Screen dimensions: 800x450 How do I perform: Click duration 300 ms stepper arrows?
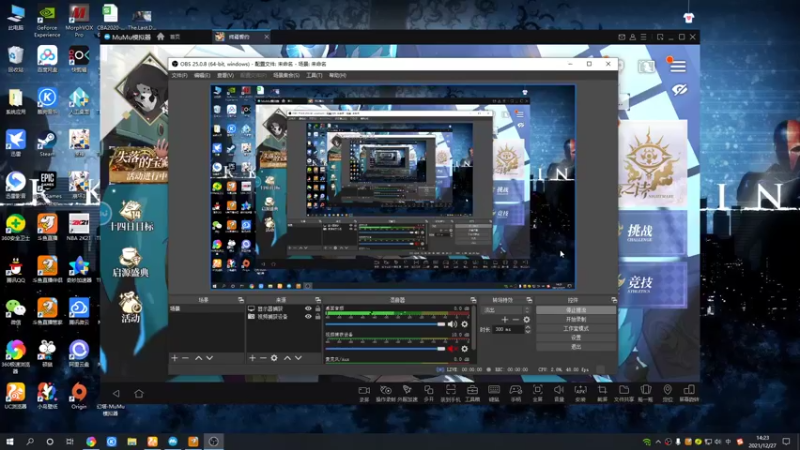point(528,330)
